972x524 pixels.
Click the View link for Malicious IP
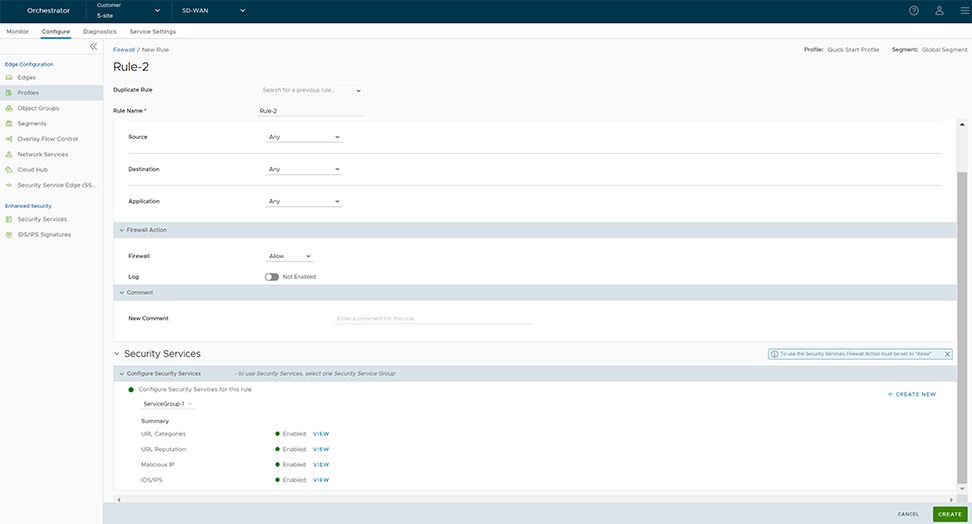(x=321, y=465)
